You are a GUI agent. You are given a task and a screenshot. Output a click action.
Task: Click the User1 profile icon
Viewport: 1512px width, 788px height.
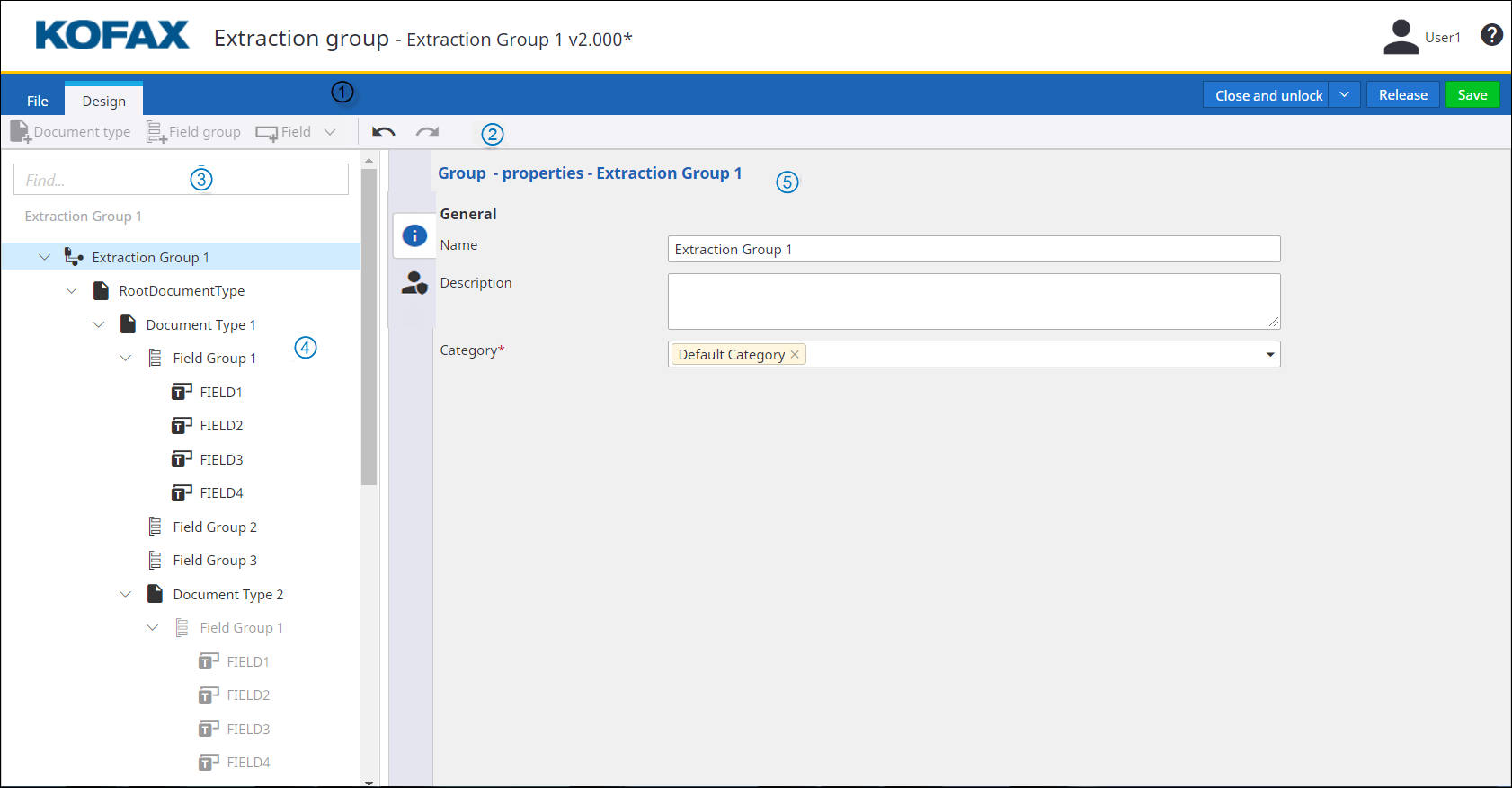click(x=1401, y=37)
